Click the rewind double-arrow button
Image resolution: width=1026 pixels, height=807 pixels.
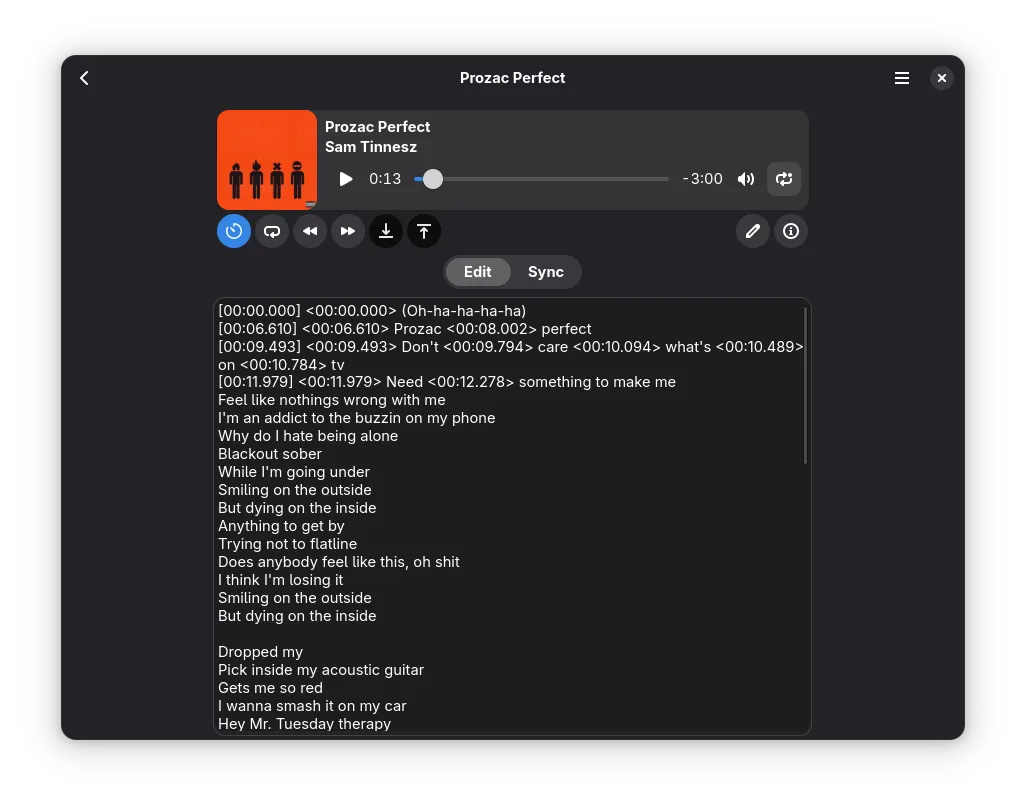[310, 231]
